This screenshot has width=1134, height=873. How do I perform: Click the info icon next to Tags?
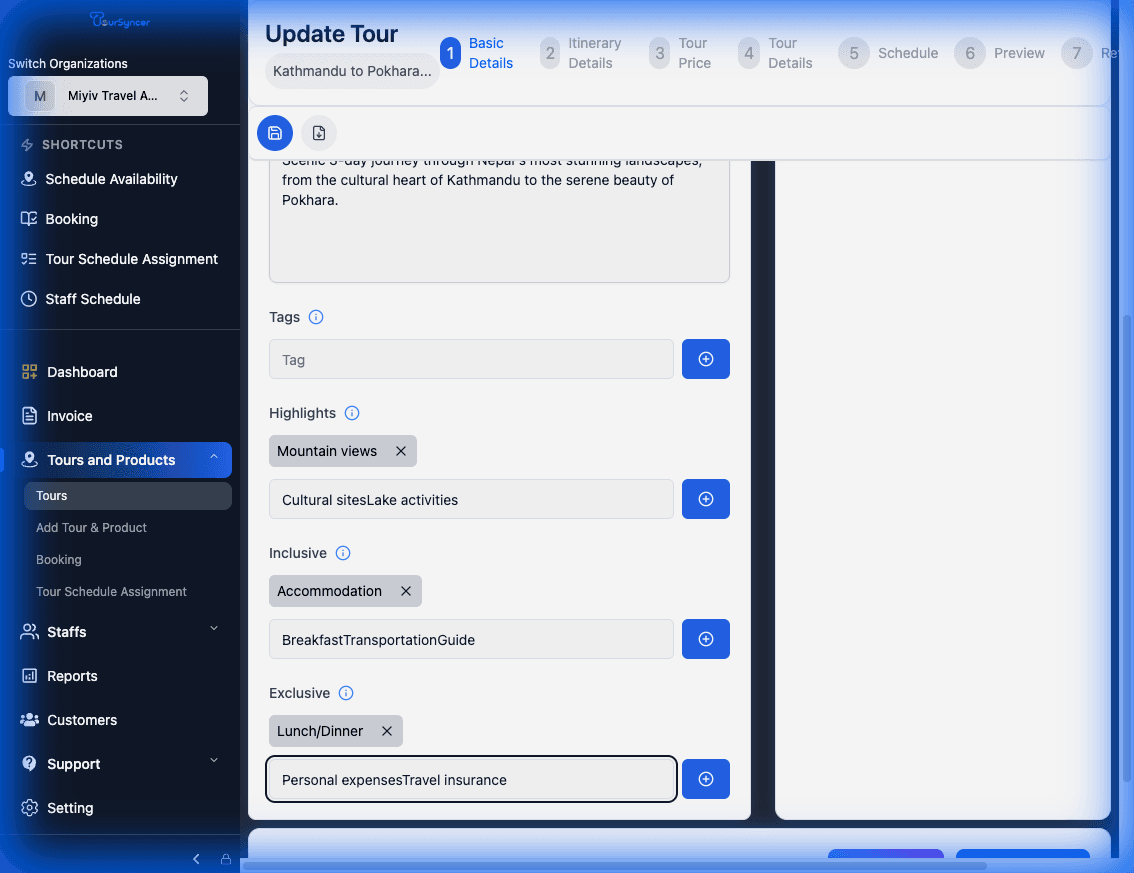[316, 317]
